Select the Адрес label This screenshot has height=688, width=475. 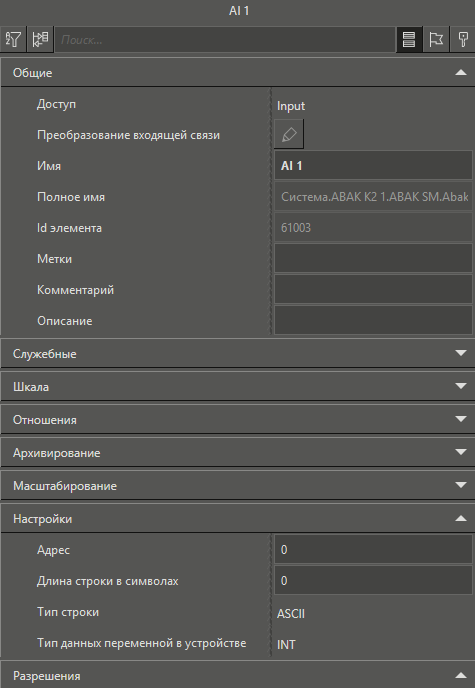click(x=53, y=550)
